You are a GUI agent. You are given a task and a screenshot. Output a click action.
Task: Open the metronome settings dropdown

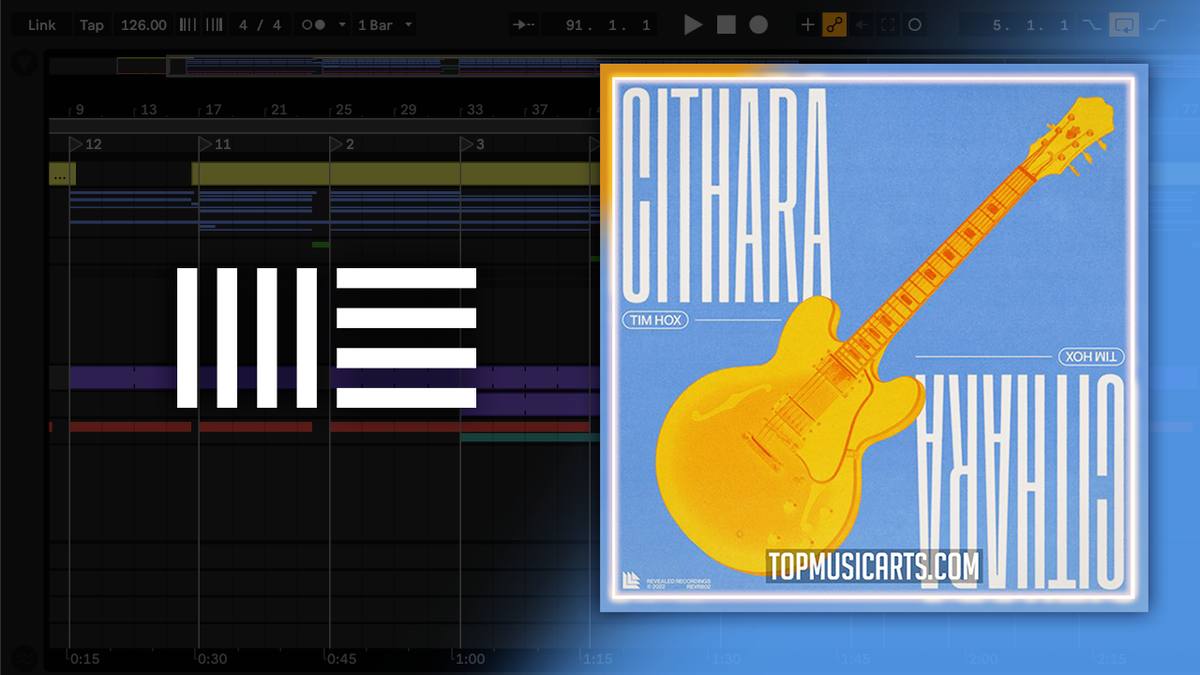coord(343,24)
